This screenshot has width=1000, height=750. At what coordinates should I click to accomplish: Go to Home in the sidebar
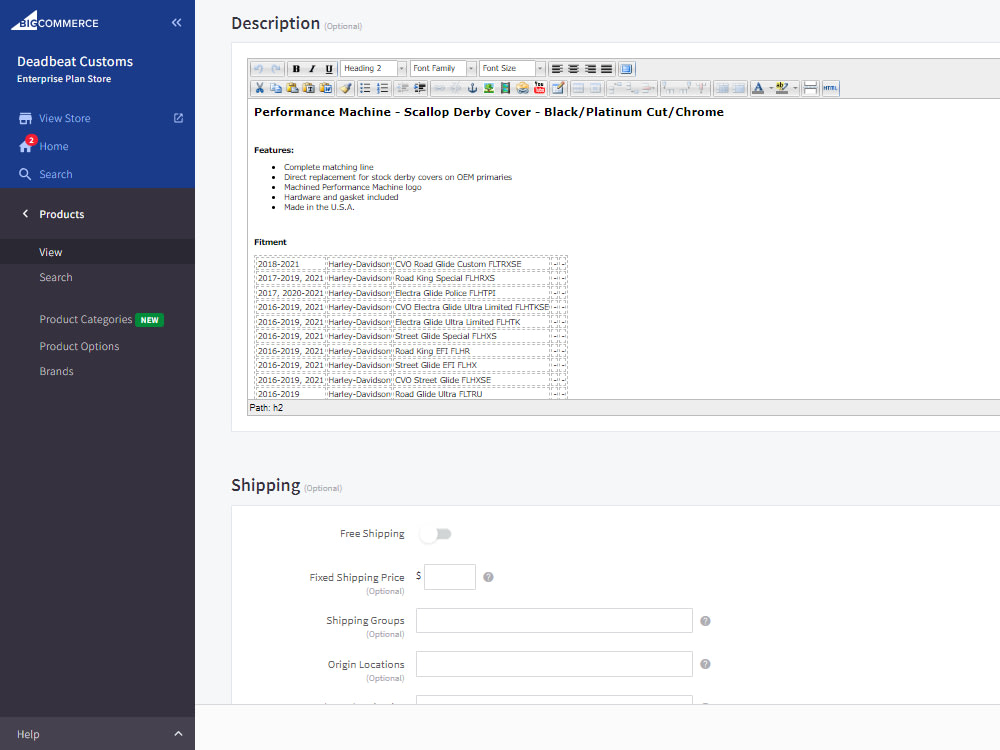tap(54, 146)
